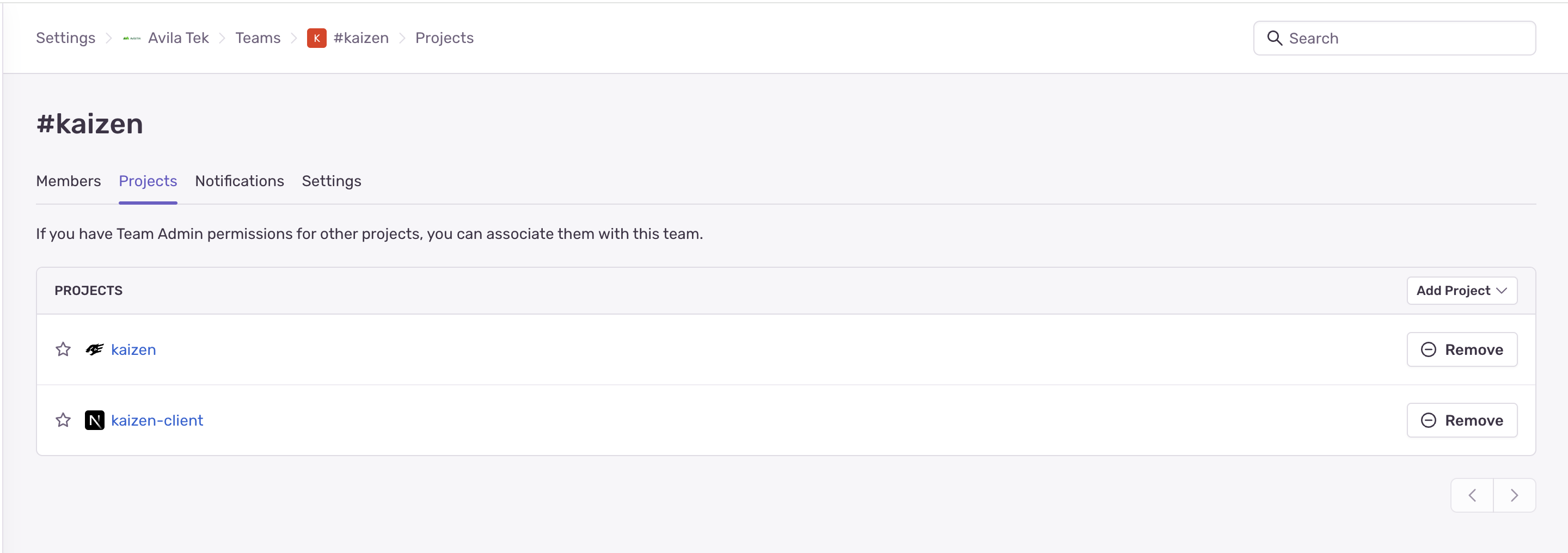Go to next page of projects
Image resolution: width=1568 pixels, height=553 pixels.
point(1514,495)
